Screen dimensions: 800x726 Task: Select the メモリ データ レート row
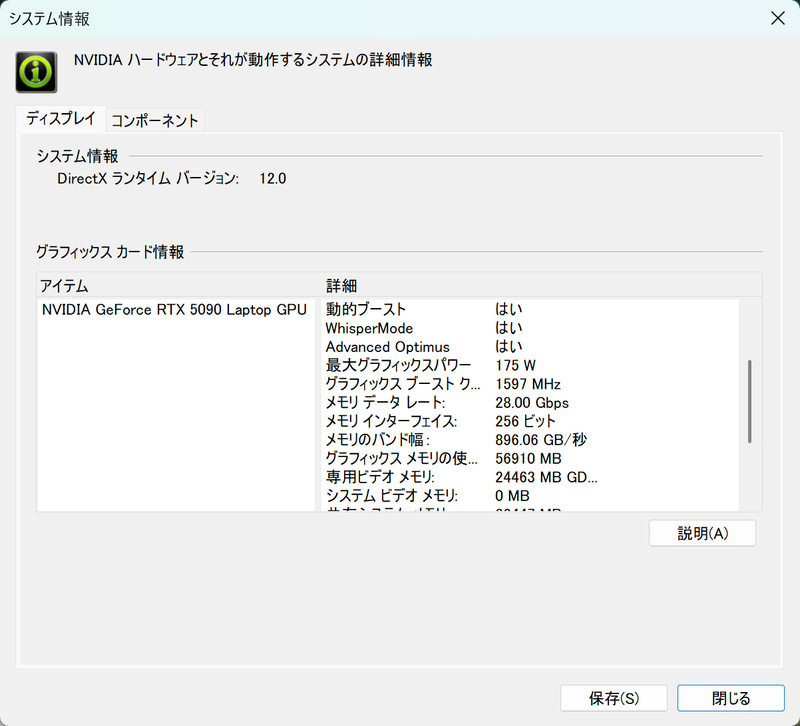coord(531,403)
